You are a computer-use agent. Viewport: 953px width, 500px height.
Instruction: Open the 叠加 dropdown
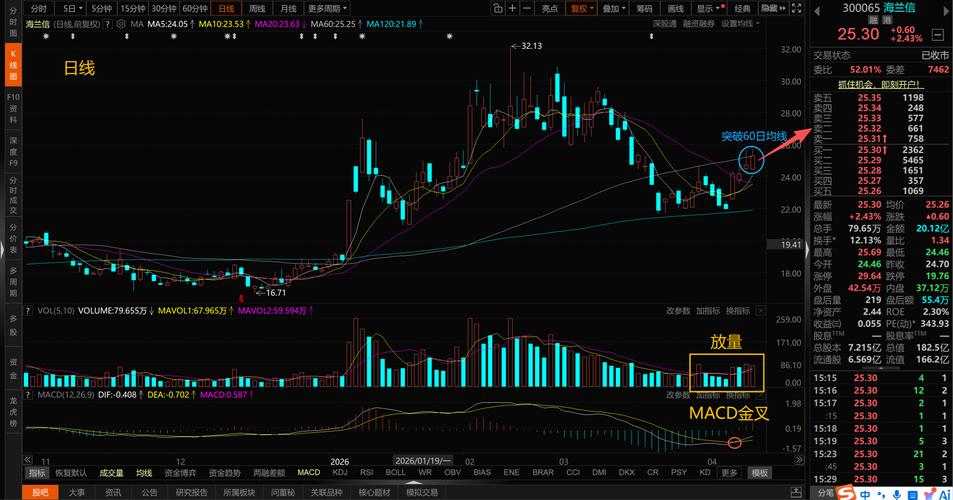[614, 9]
